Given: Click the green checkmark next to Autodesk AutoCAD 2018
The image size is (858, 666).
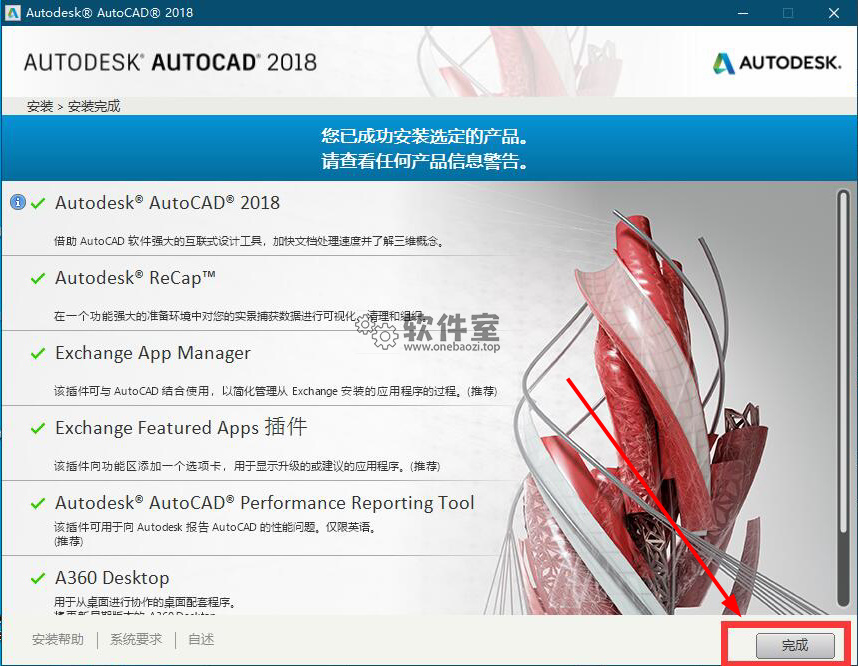Looking at the screenshot, I should coord(38,204).
